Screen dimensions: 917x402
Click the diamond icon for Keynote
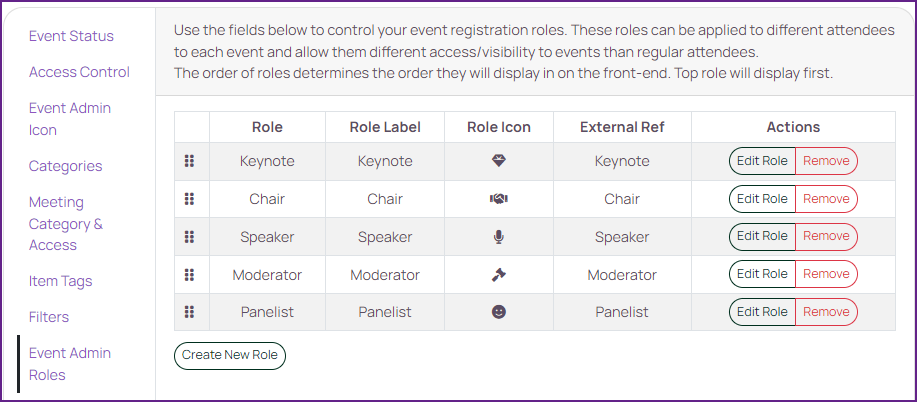point(498,161)
